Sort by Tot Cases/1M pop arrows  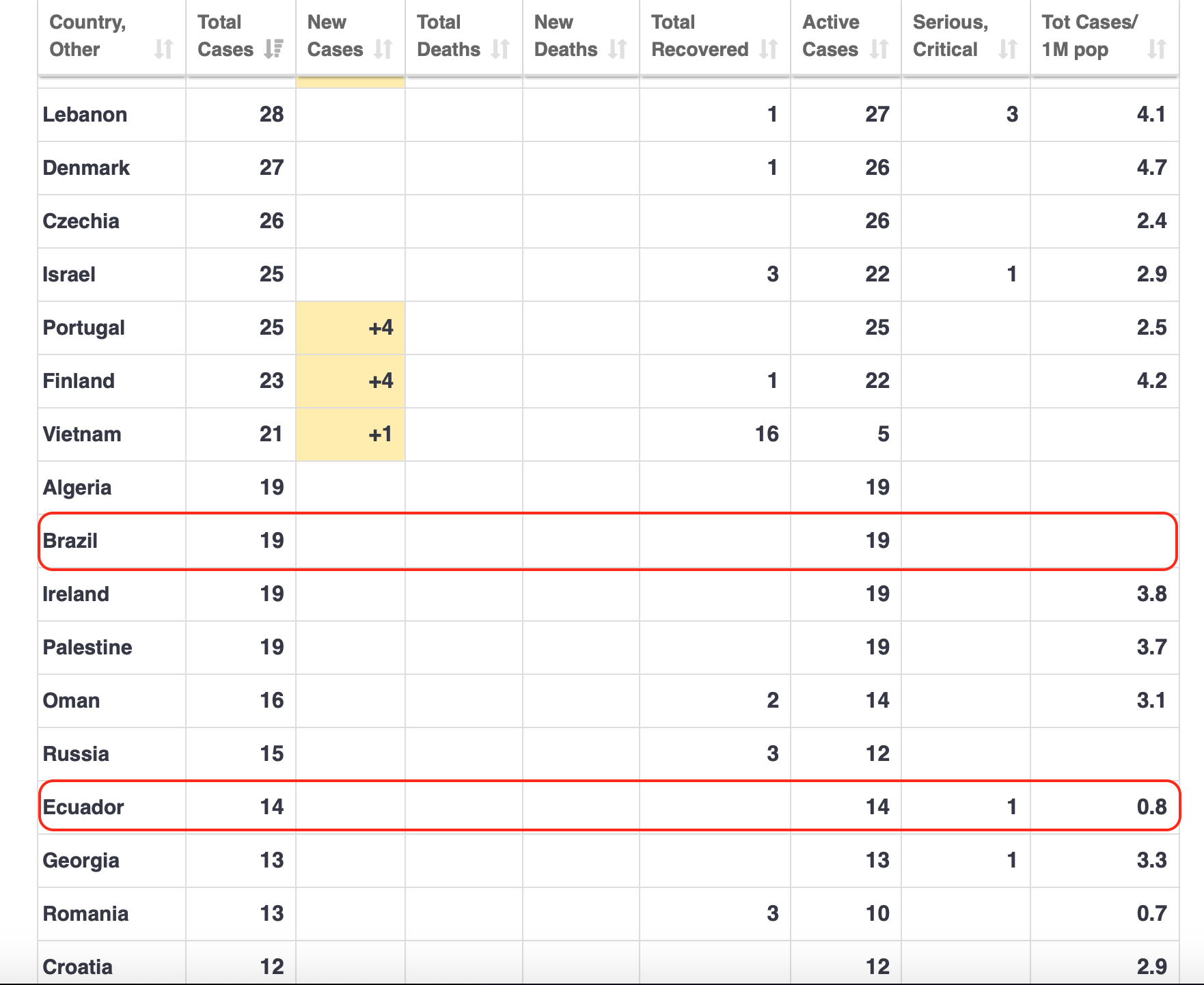1157,49
